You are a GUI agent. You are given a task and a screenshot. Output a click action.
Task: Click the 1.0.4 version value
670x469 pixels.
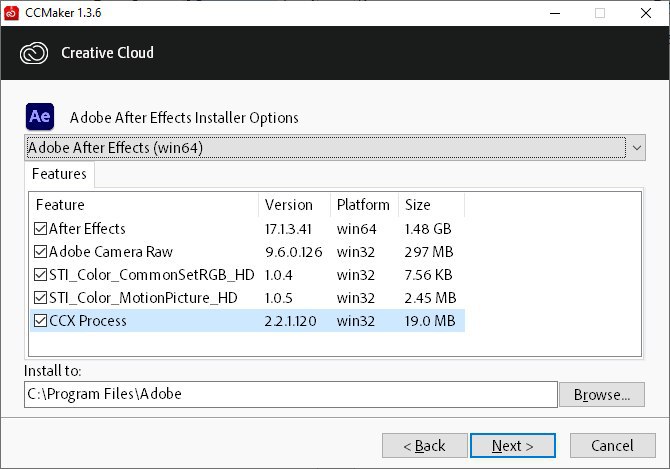coord(279,275)
